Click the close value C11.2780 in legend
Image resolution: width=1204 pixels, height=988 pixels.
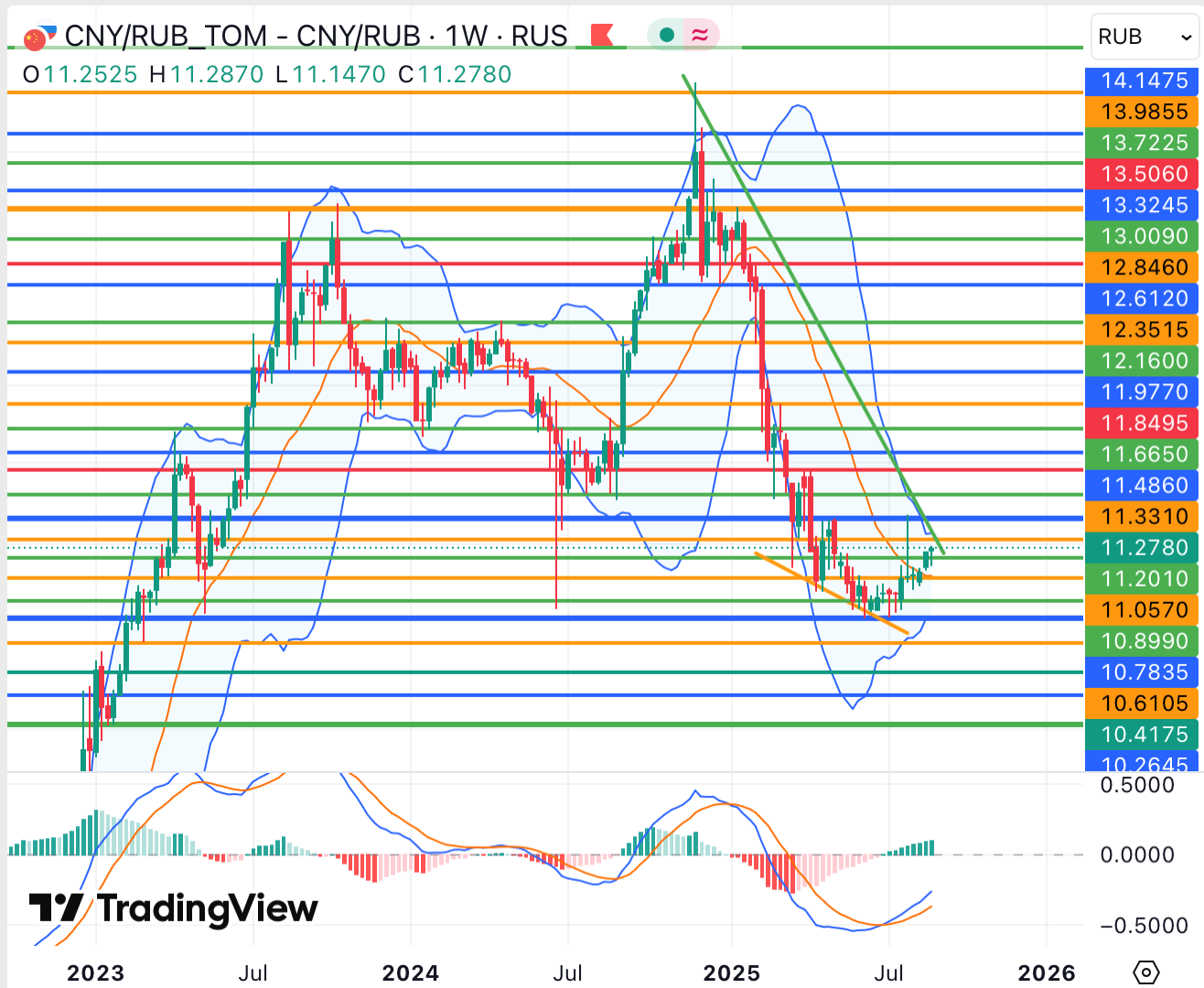point(455,74)
